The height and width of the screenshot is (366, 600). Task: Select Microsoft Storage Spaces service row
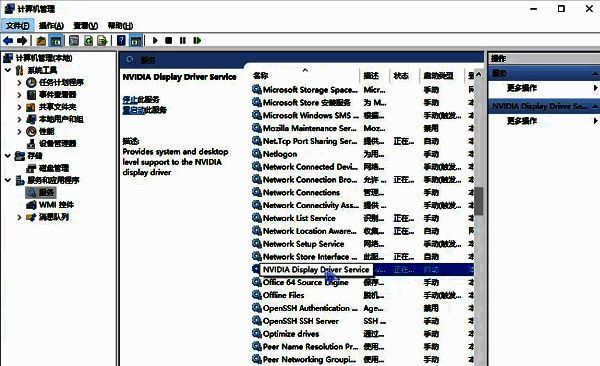click(362, 90)
